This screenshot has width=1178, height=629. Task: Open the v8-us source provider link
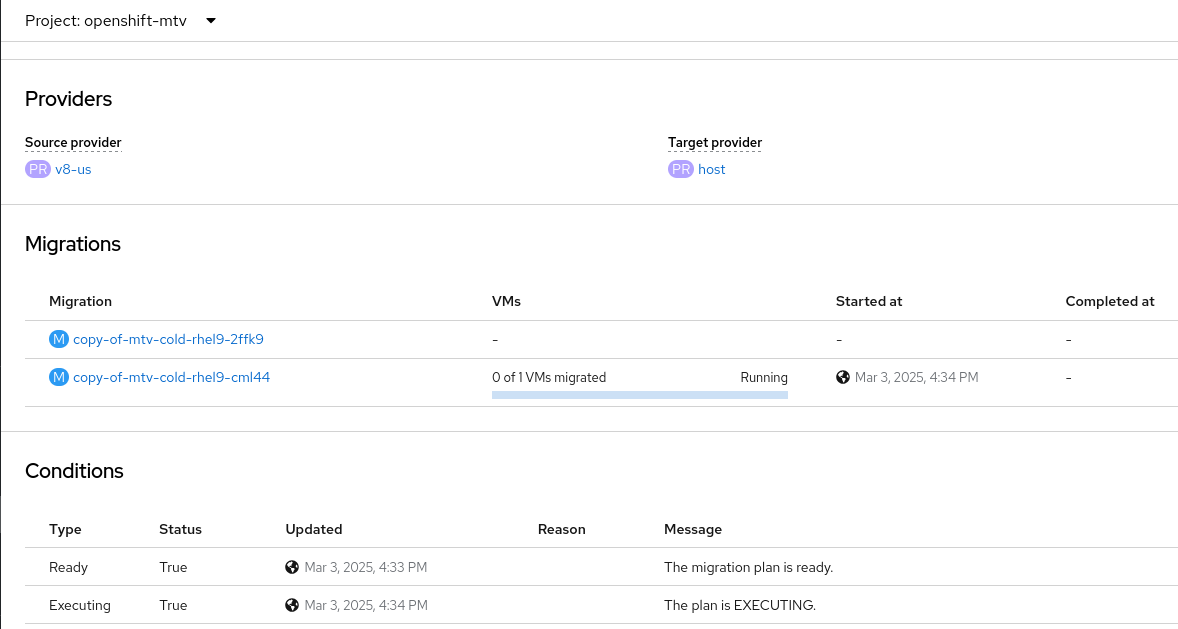pyautogui.click(x=73, y=169)
